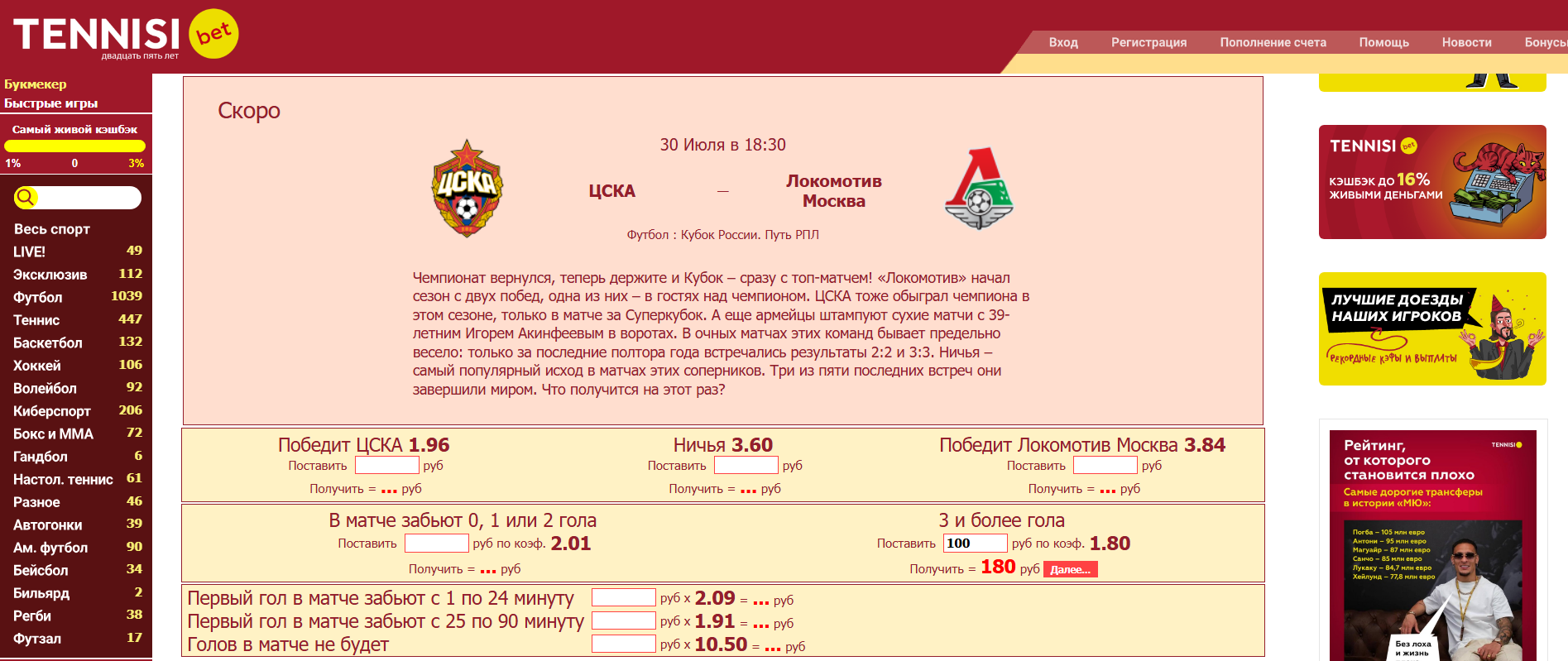Click the CSKA club emblem
1568x661 pixels.
pyautogui.click(x=467, y=189)
